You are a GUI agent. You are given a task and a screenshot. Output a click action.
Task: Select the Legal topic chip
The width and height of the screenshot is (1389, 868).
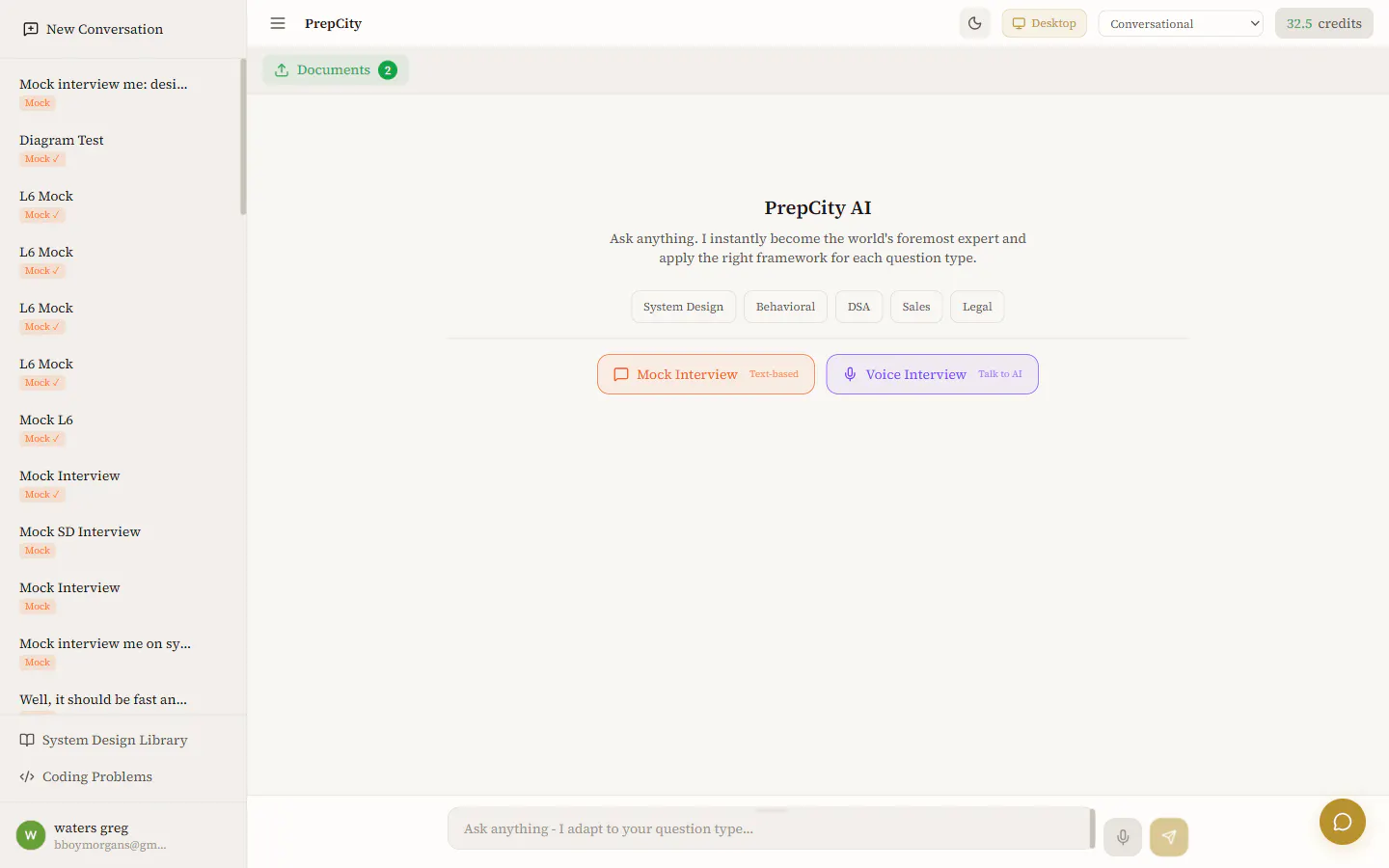point(977,307)
